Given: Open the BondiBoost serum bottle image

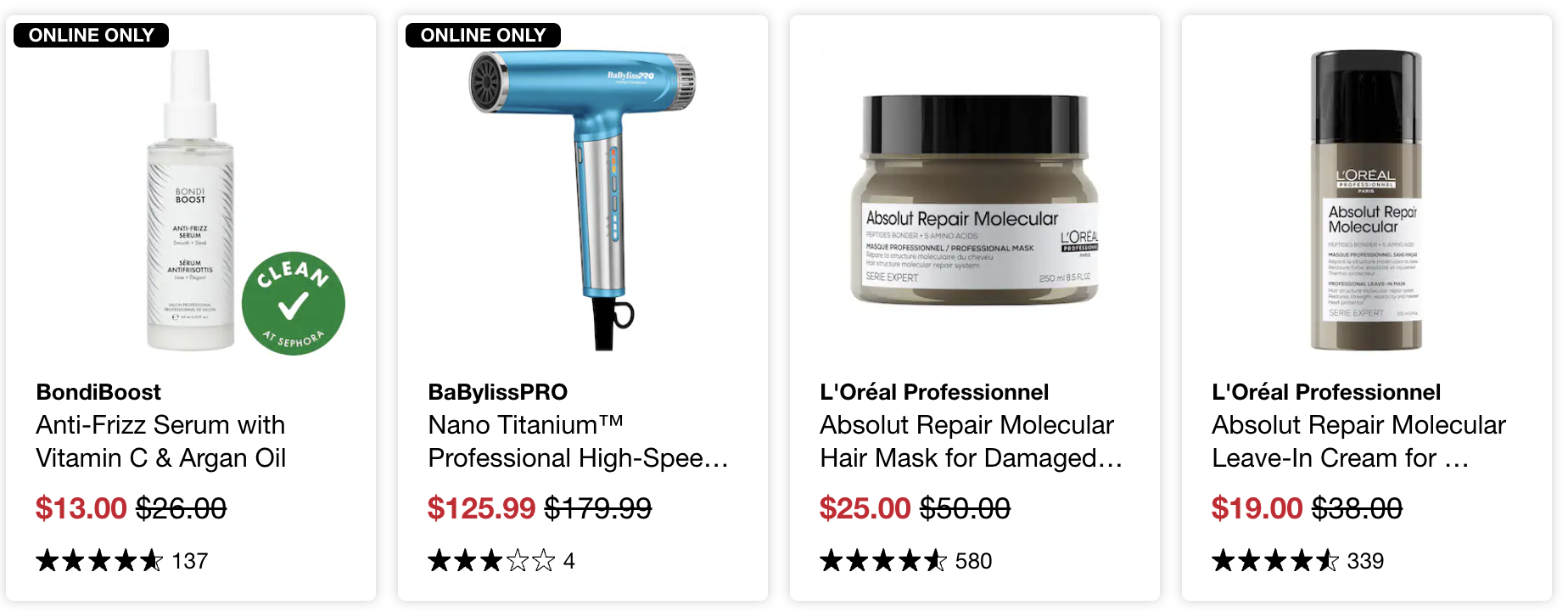Looking at the screenshot, I should tap(191, 199).
